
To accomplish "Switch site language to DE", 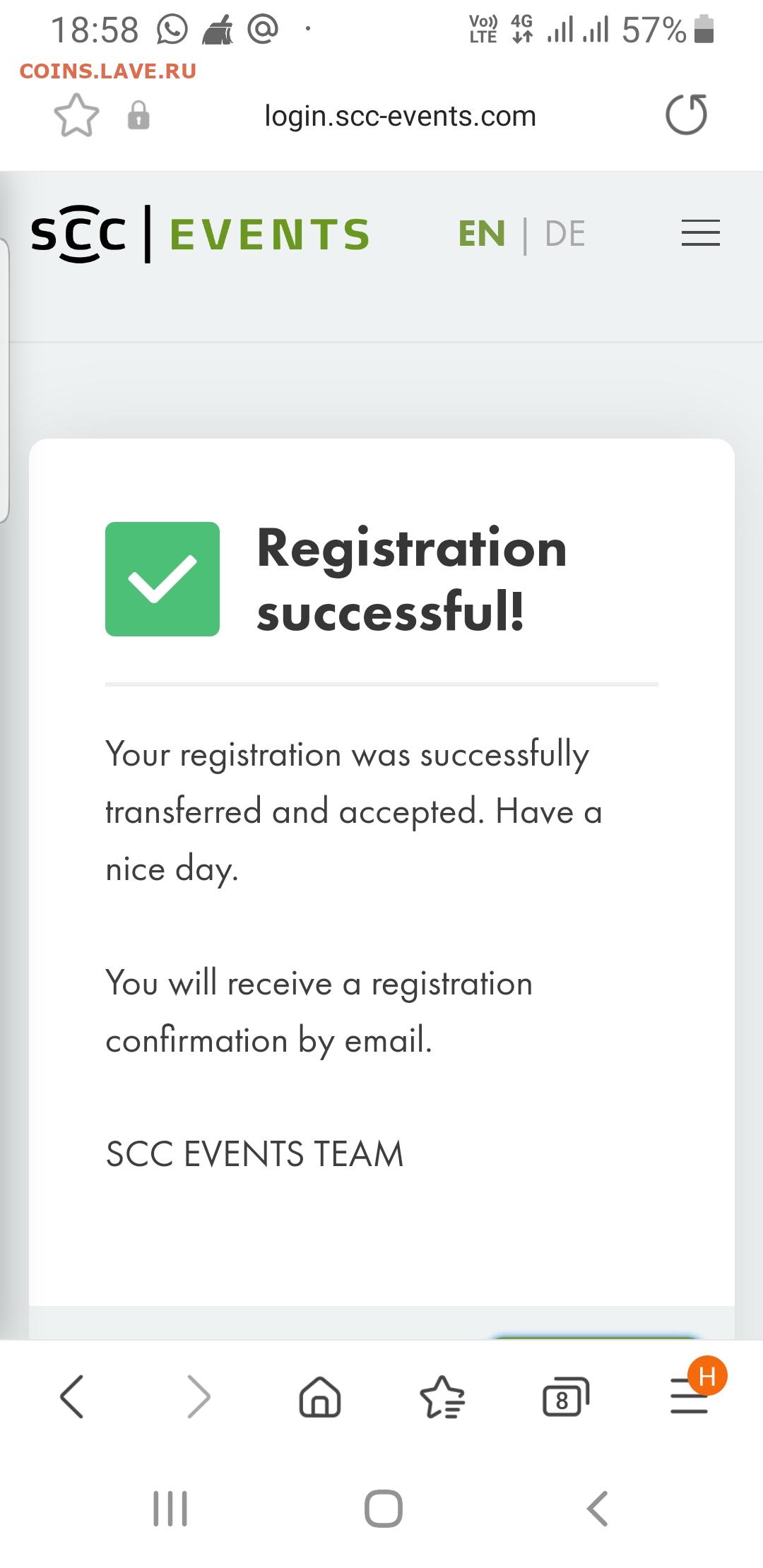I will [x=565, y=234].
